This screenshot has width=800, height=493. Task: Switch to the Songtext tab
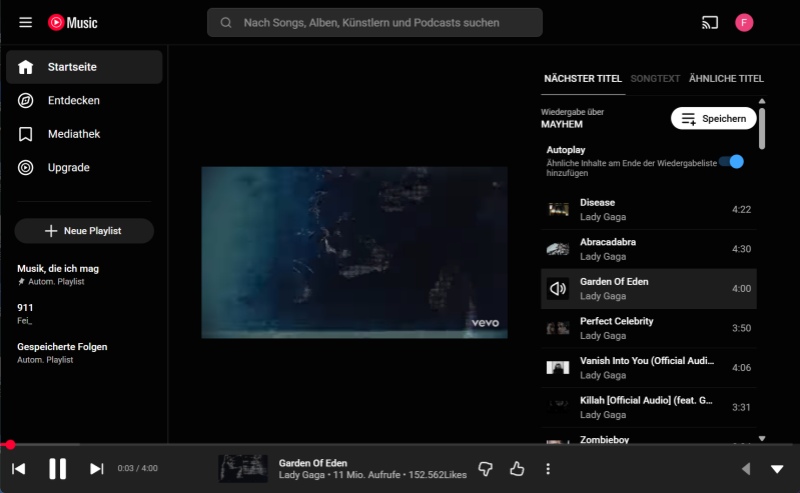(x=655, y=79)
